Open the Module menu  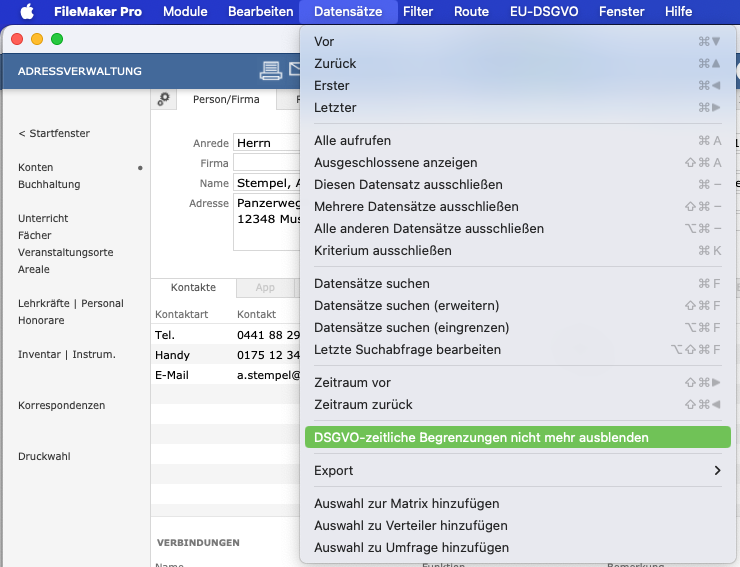[x=185, y=11]
